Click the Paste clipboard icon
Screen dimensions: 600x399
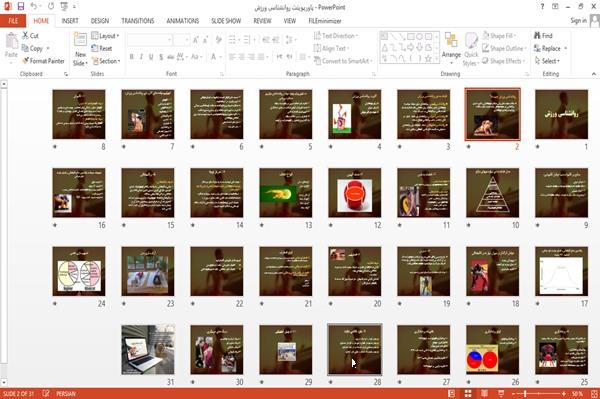(11, 41)
